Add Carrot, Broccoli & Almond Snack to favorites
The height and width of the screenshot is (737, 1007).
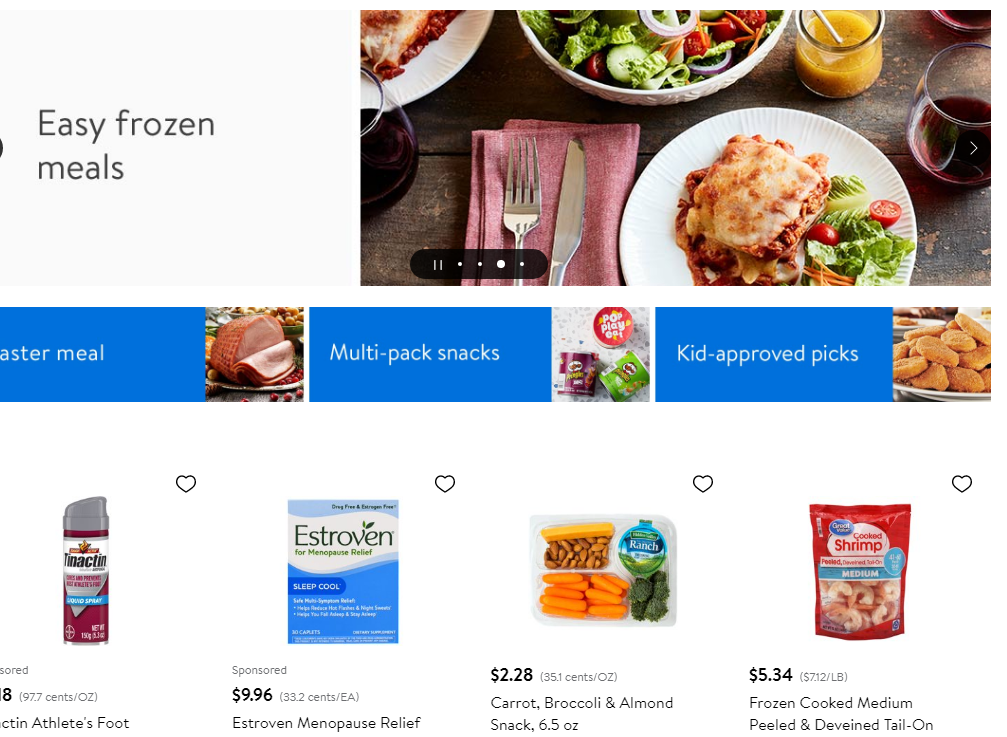[703, 484]
